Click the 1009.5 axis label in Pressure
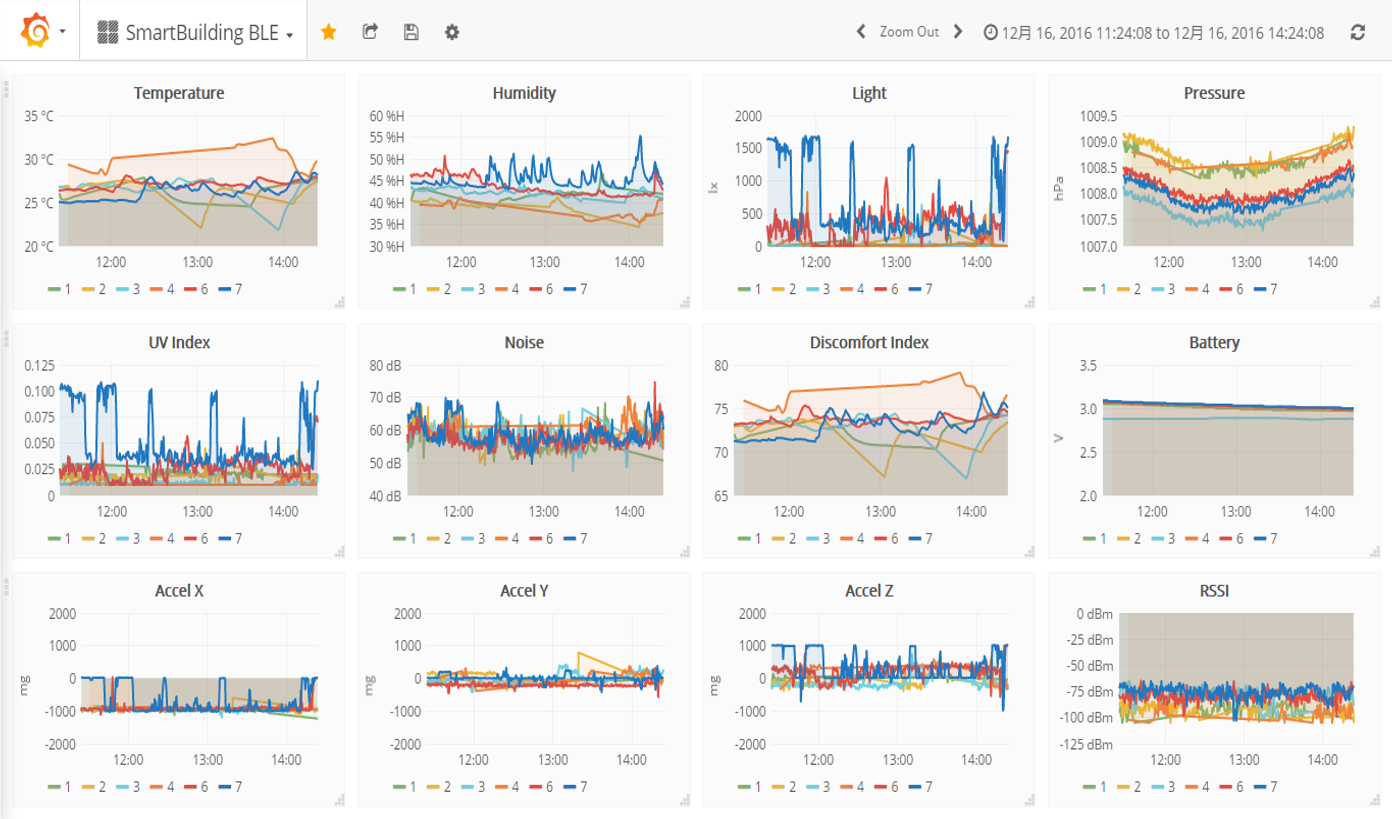This screenshot has width=1392, height=819. coord(1098,116)
